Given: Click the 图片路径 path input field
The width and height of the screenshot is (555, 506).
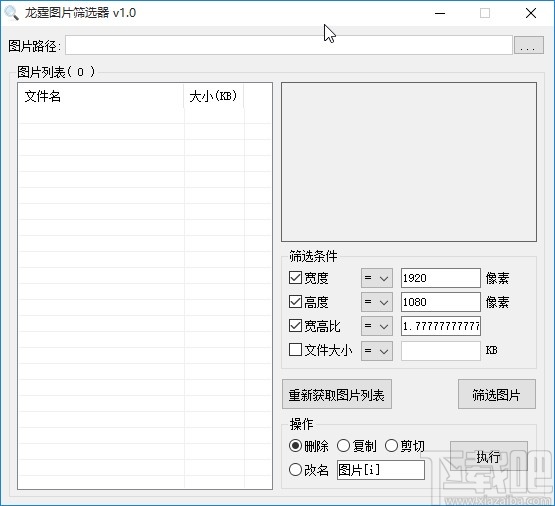Looking at the screenshot, I should [288, 45].
